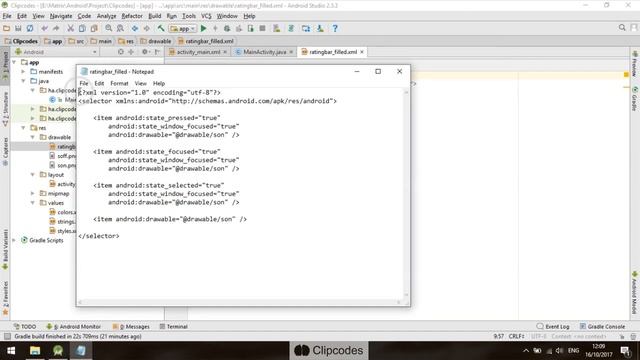Click the Make Project hammer icon

[161, 29]
